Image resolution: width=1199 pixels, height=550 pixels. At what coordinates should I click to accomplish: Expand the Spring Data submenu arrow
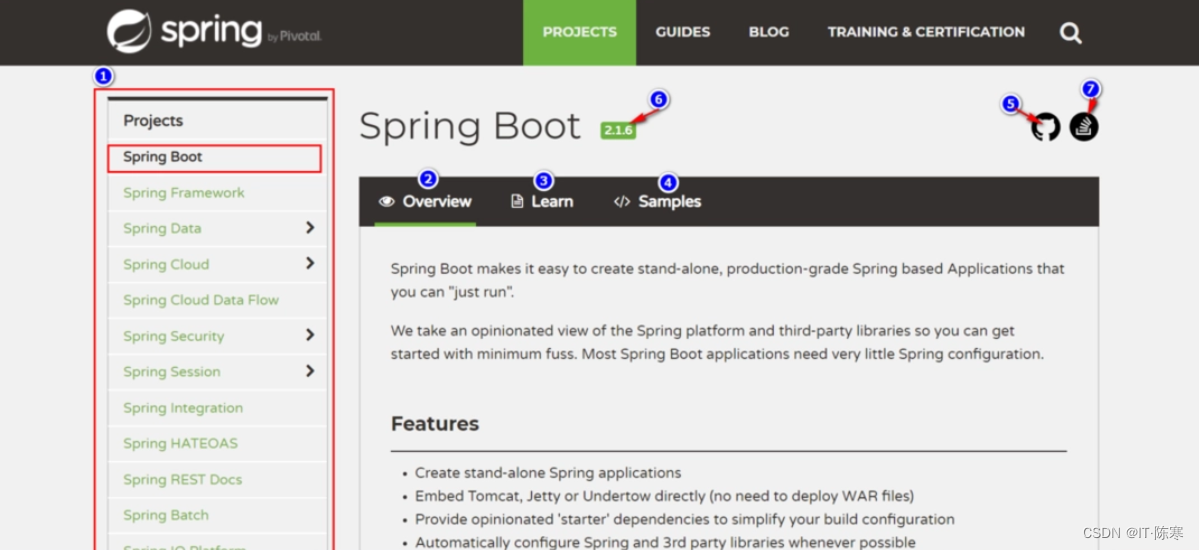pyautogui.click(x=310, y=228)
